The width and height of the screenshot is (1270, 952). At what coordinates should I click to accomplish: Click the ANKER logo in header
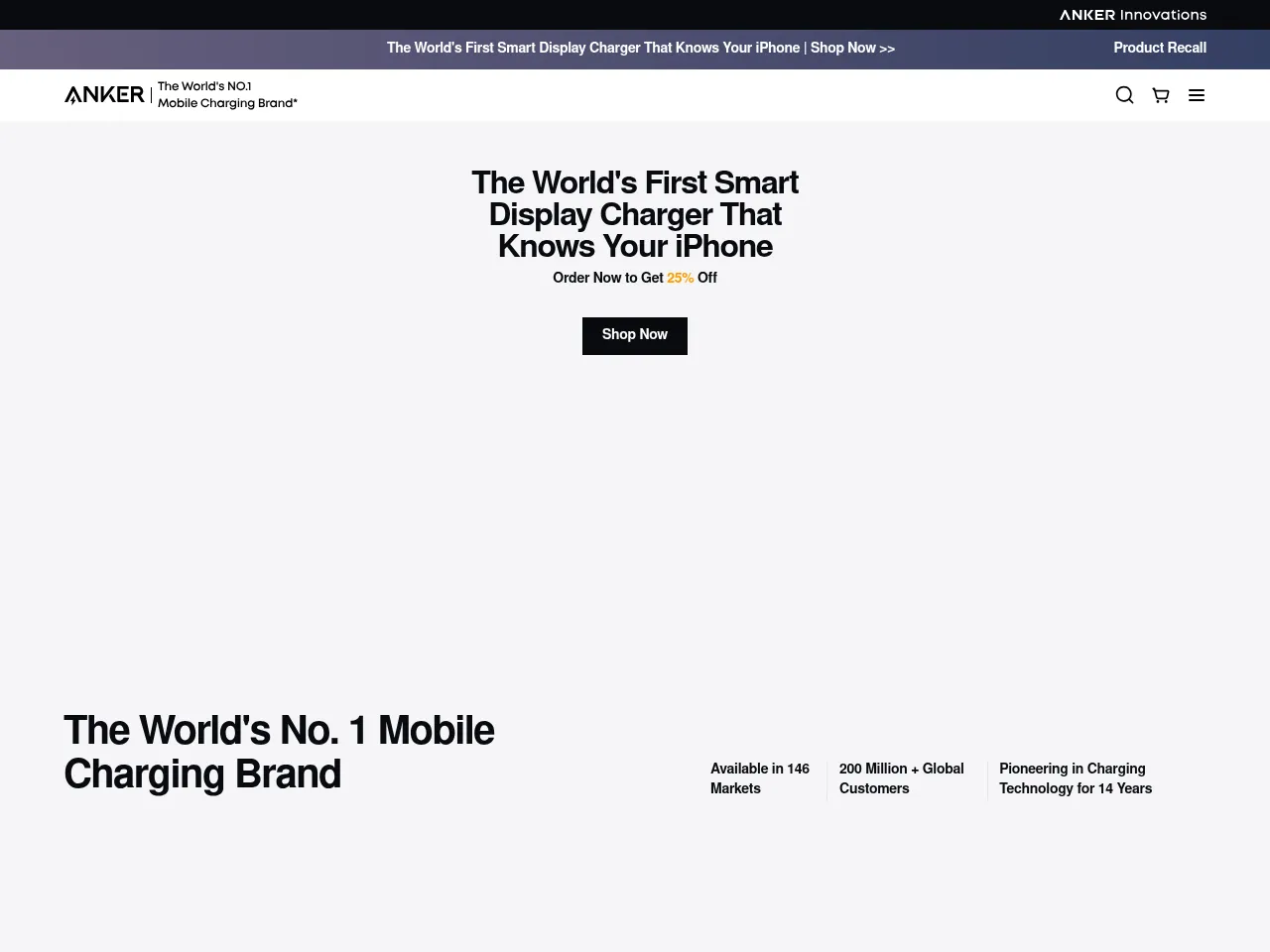104,95
